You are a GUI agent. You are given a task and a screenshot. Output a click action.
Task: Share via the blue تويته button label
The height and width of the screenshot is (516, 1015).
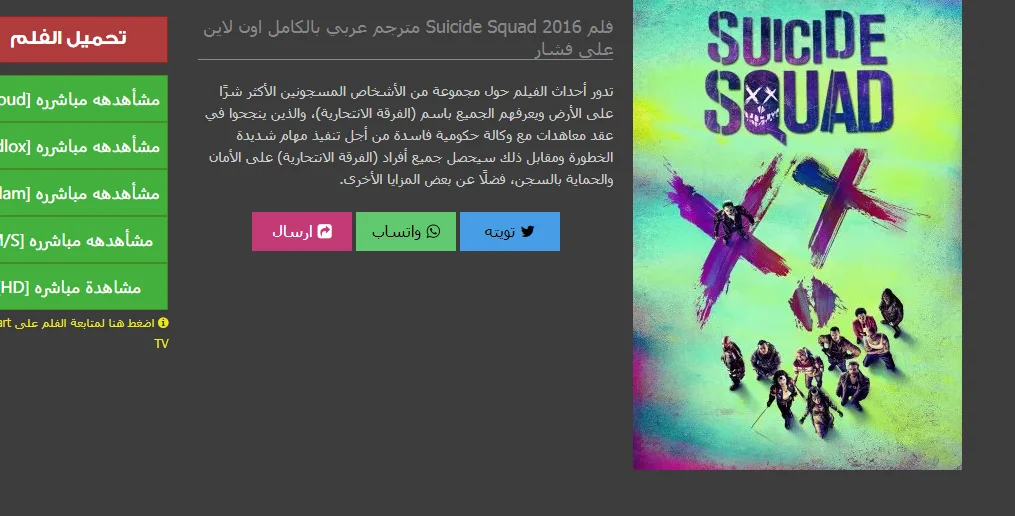click(500, 232)
